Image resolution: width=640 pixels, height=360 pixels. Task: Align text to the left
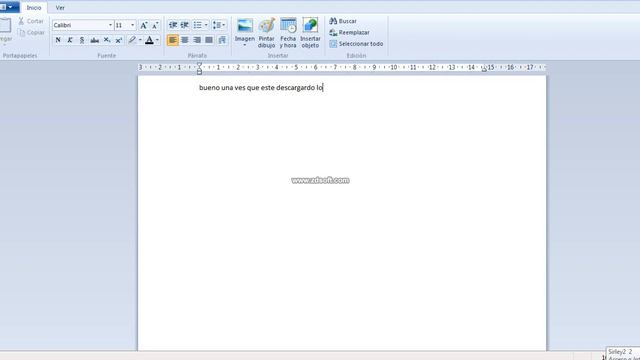click(x=173, y=40)
